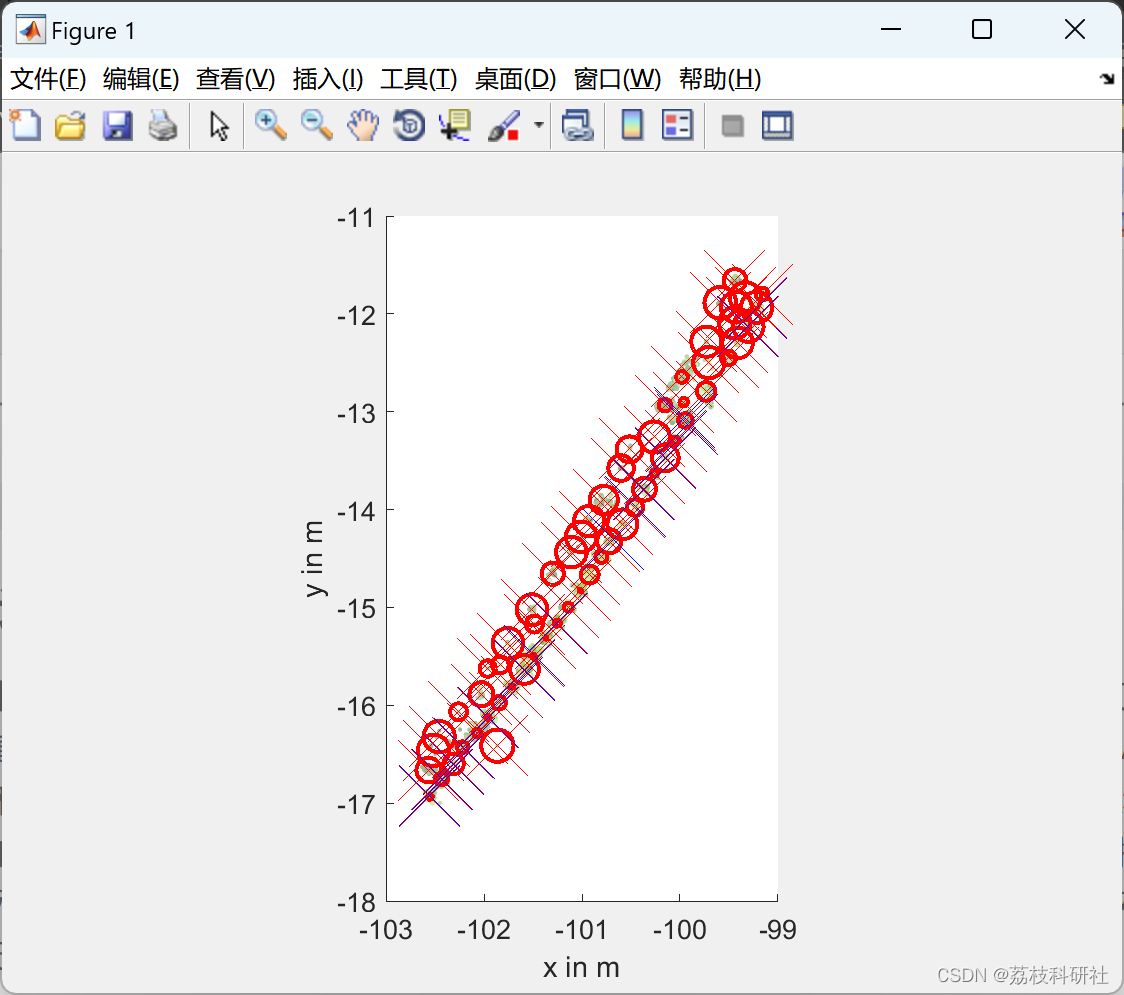Open a file with the folder icon
This screenshot has width=1124, height=995.
tap(70, 126)
